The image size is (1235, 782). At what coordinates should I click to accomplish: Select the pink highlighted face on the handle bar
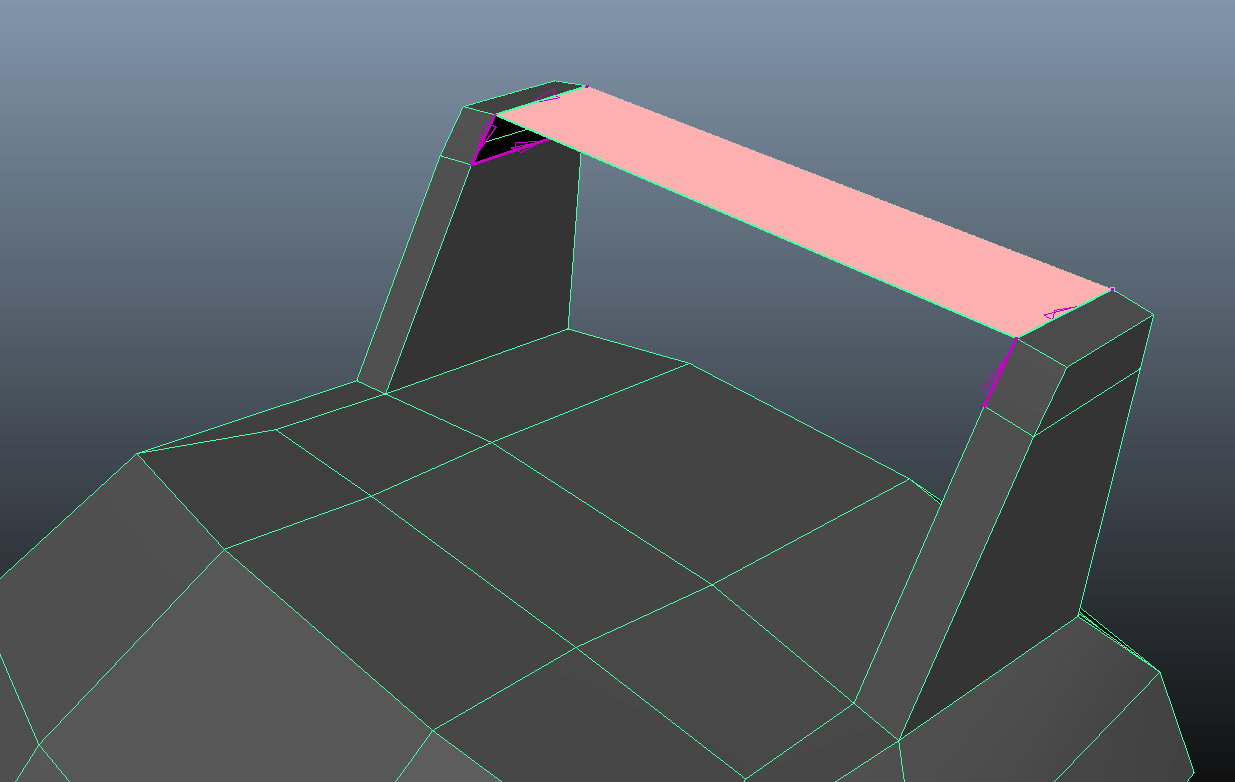coord(800,210)
